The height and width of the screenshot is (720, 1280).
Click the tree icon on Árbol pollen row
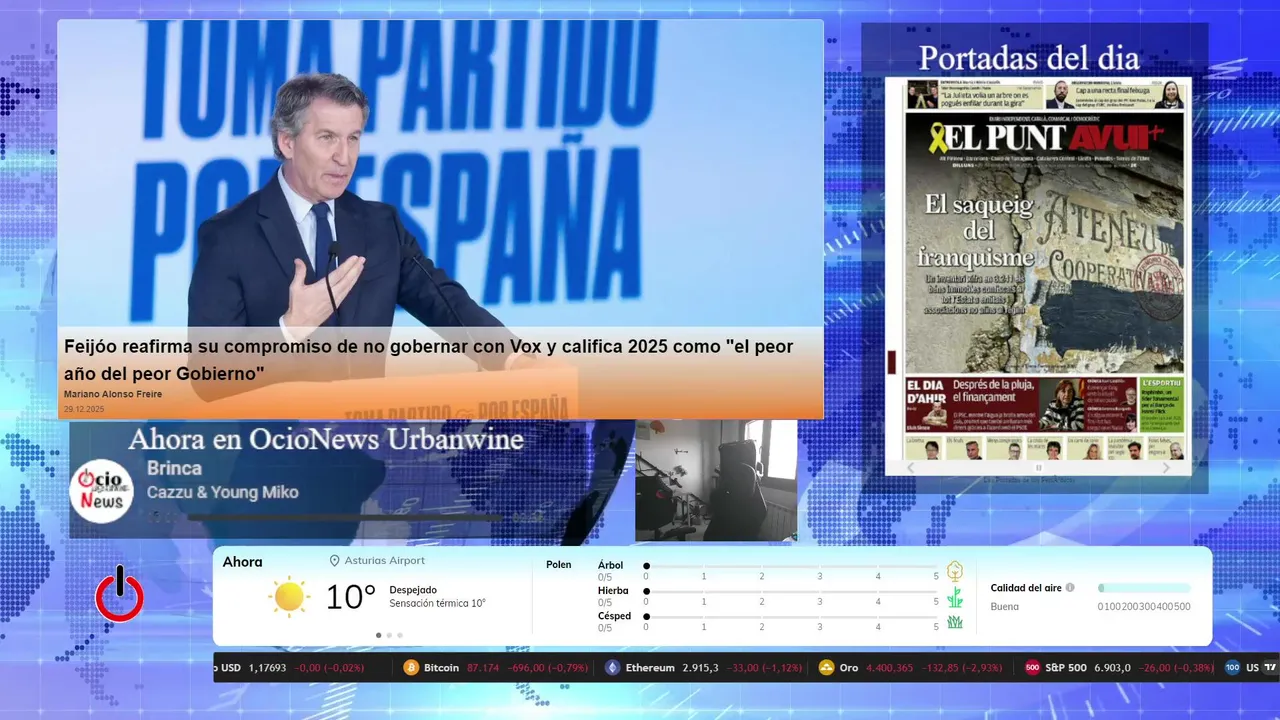coord(955,571)
